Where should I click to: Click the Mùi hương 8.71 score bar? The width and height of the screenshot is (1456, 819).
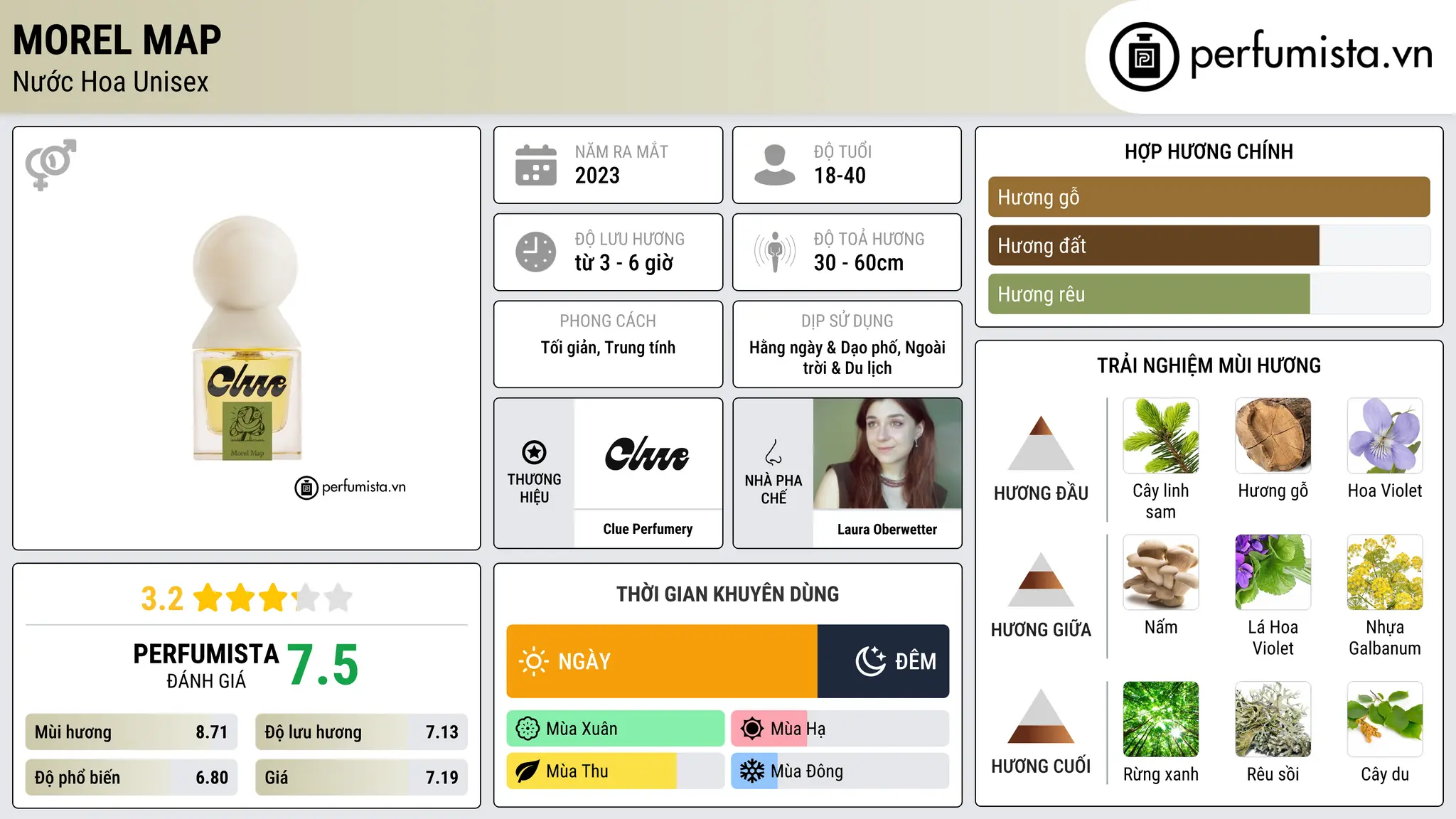[132, 732]
